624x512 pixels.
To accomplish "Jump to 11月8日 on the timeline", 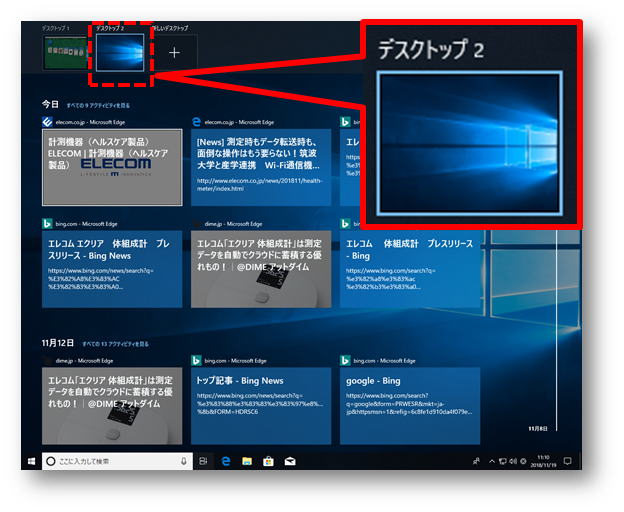I will [538, 428].
